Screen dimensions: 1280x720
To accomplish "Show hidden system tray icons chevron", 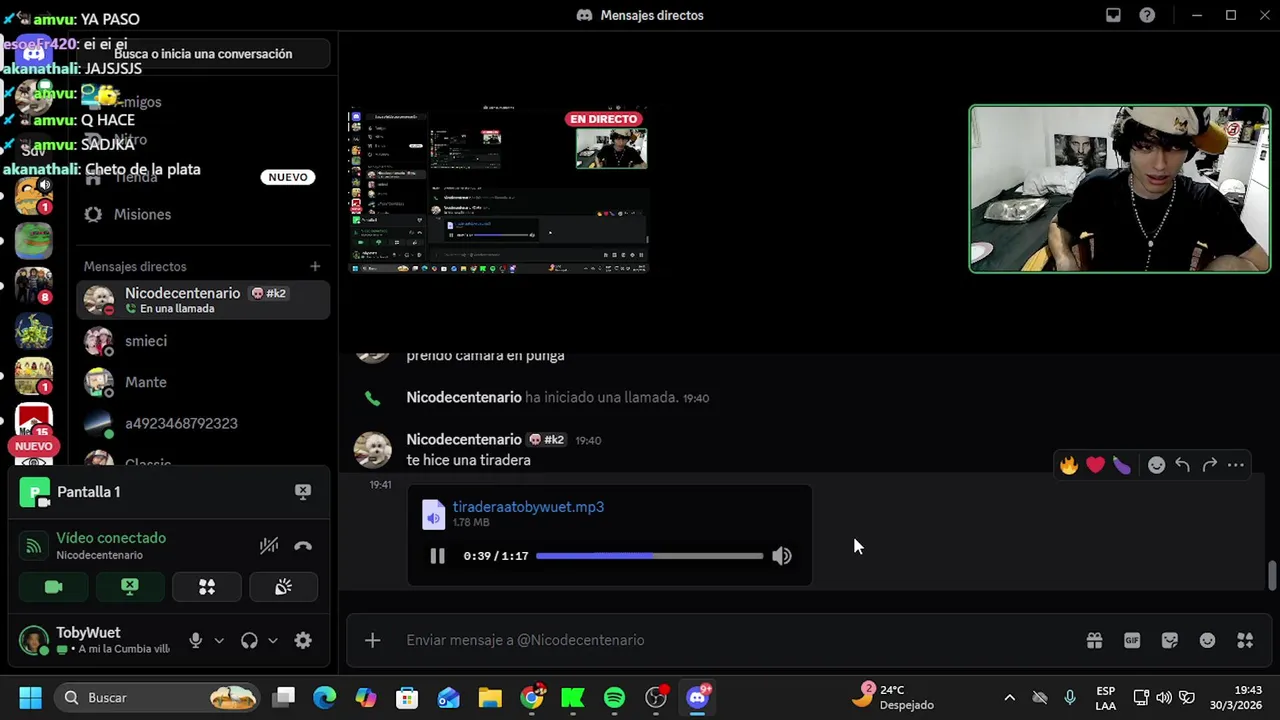I will click(x=1009, y=698).
